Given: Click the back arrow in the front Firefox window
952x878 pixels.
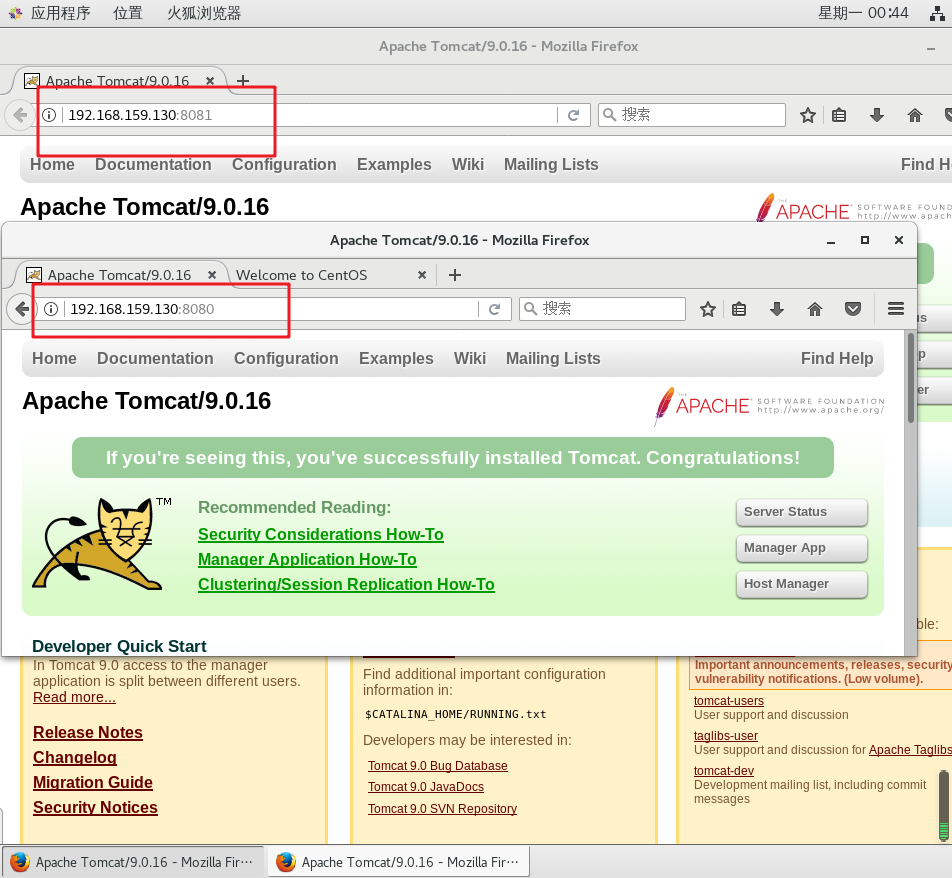Looking at the screenshot, I should pyautogui.click(x=21, y=309).
